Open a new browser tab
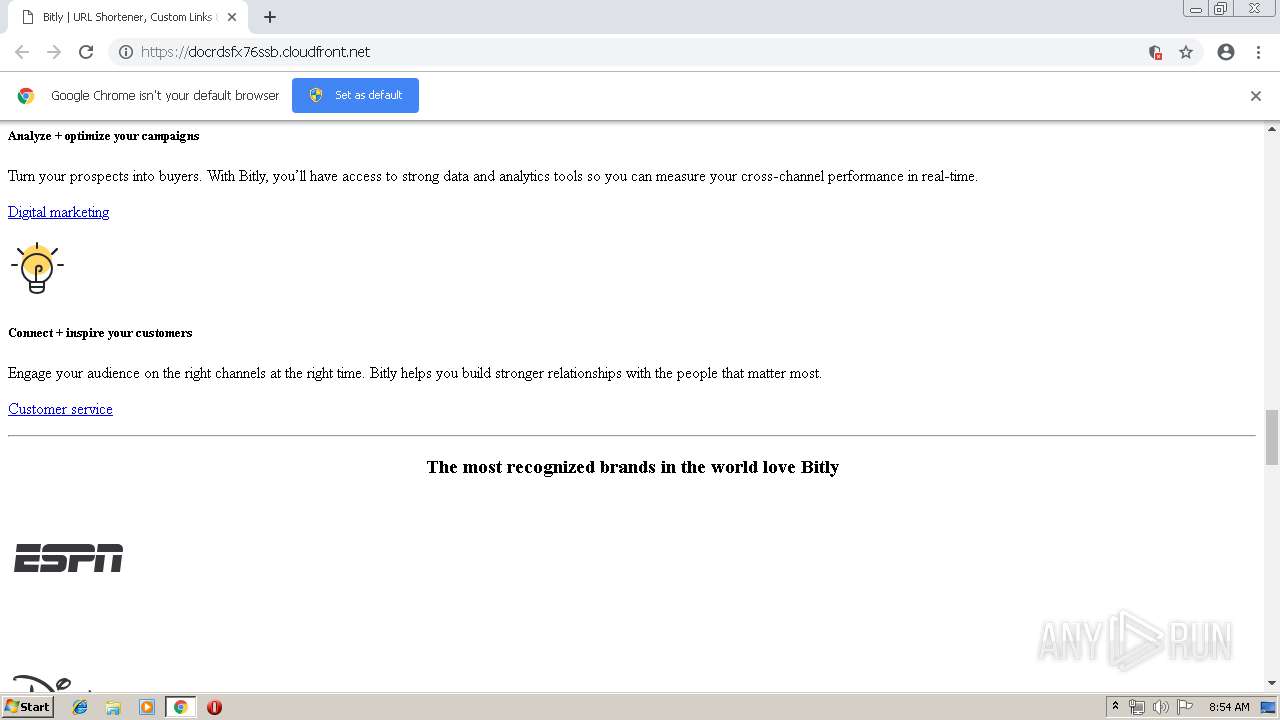Screen dimensions: 1280x720 [270, 17]
